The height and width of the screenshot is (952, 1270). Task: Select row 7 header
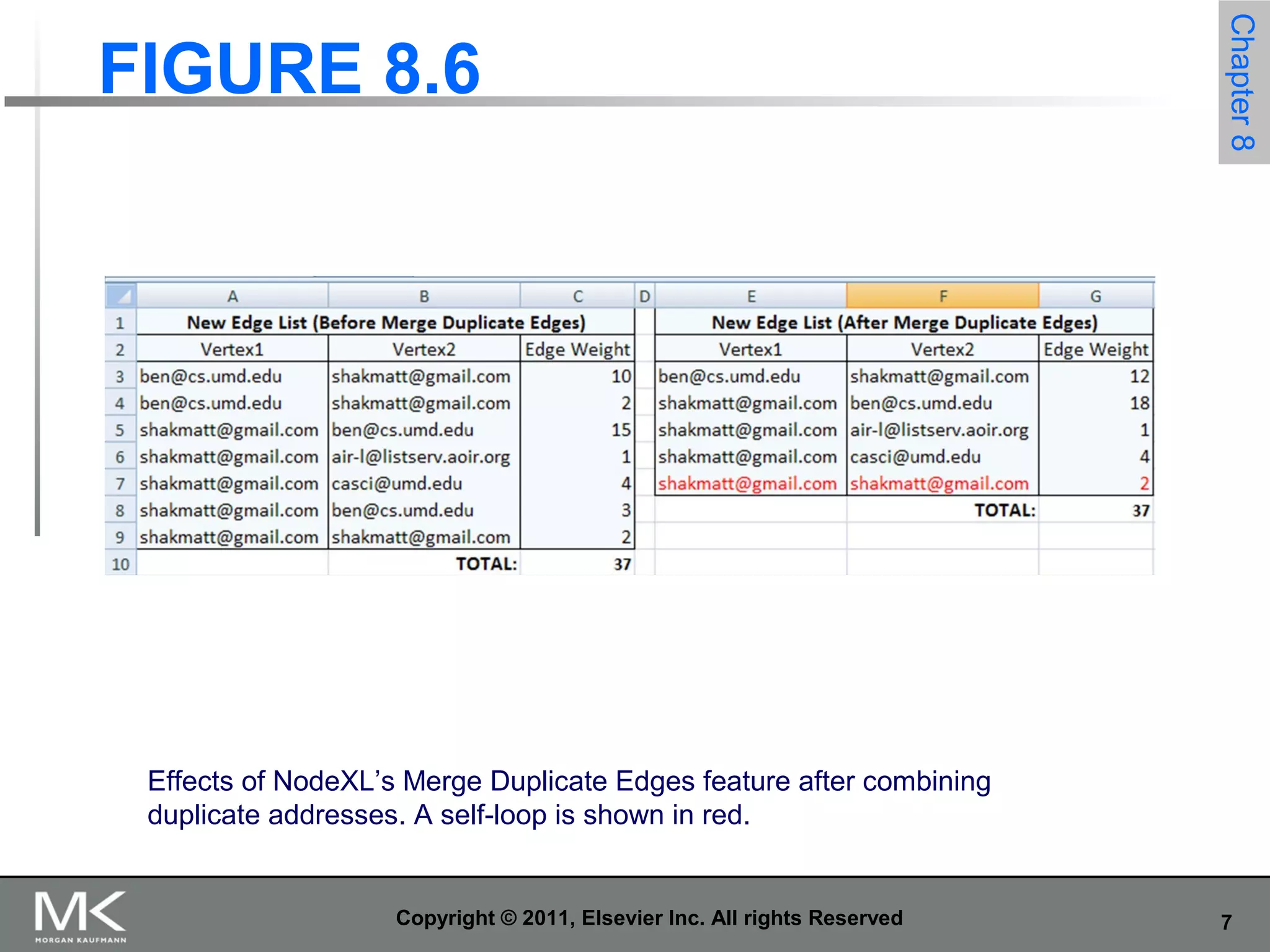pos(120,483)
